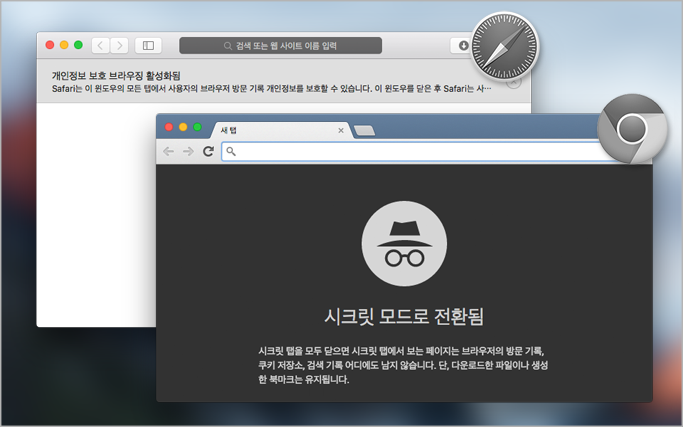Viewport: 683px width, 427px height.
Task: Maximize the Chrome window with green button
Action: (197, 127)
